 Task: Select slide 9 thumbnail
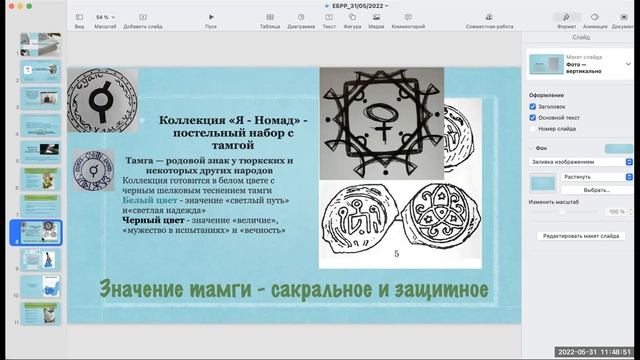pos(40,260)
